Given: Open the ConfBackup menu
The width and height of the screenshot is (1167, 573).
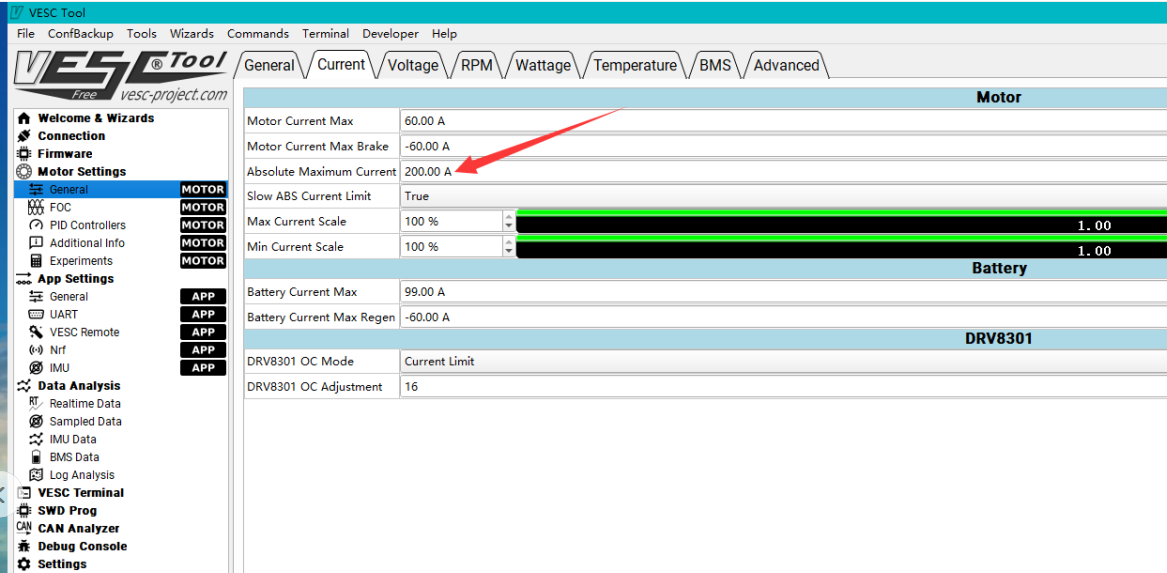Looking at the screenshot, I should [x=80, y=34].
